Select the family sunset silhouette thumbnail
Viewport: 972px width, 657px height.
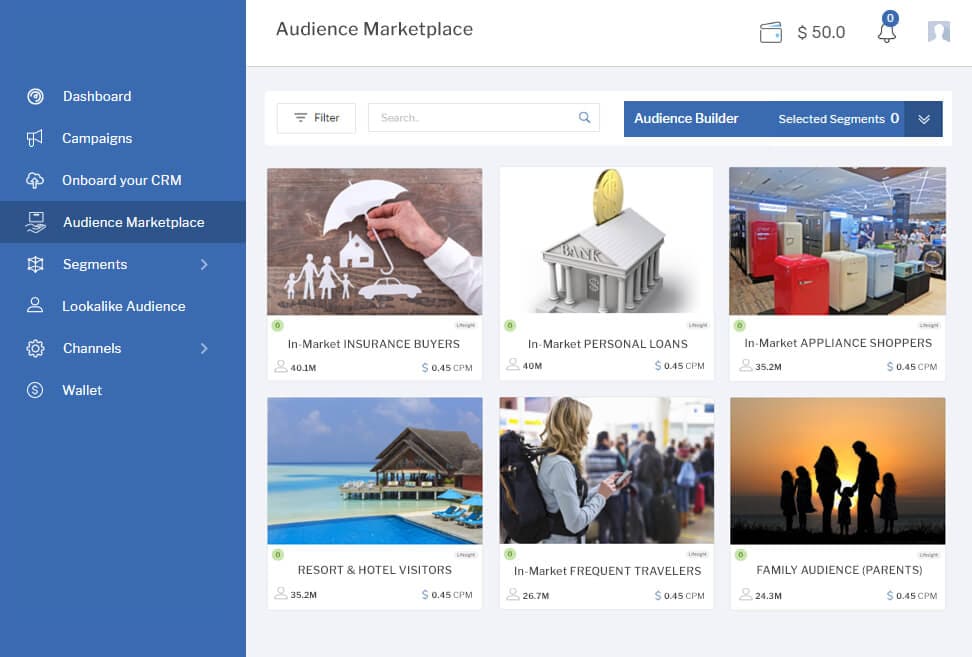coord(837,471)
